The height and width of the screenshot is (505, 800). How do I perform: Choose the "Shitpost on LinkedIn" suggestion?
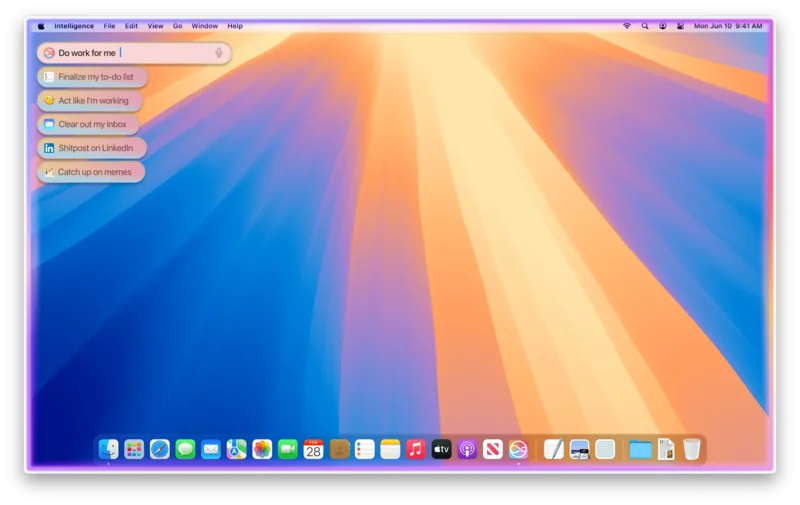(x=92, y=148)
